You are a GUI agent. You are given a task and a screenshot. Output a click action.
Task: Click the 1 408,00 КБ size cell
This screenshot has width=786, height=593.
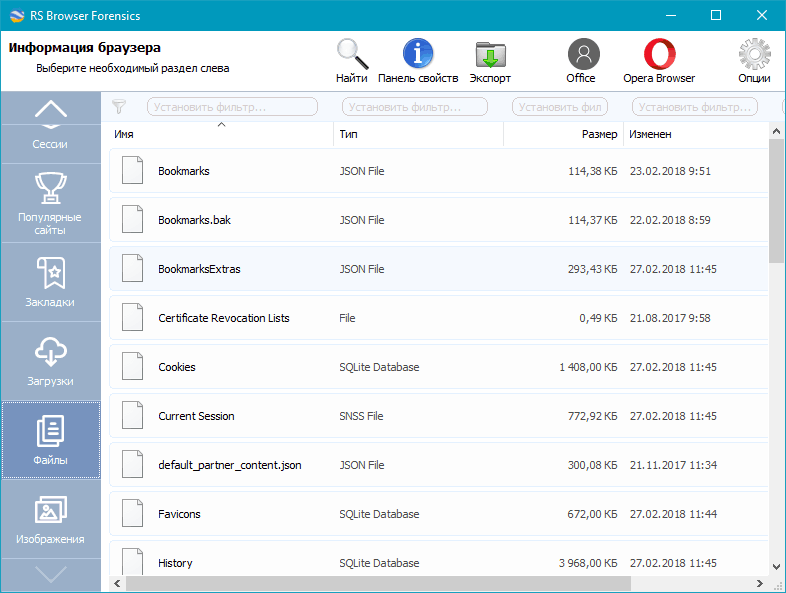click(x=588, y=367)
